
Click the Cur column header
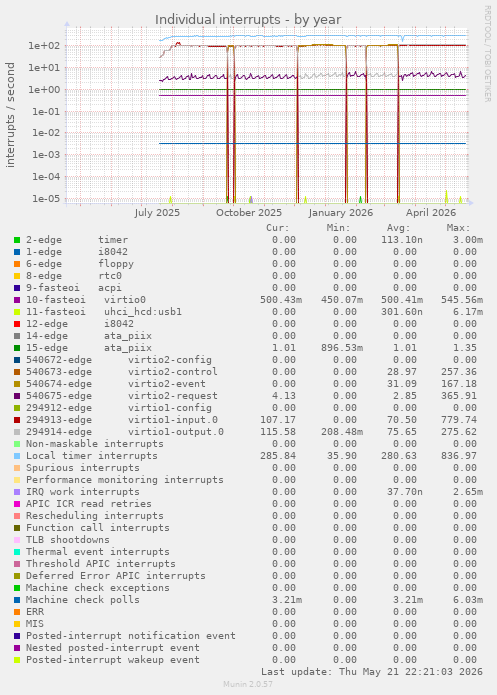[x=278, y=228]
